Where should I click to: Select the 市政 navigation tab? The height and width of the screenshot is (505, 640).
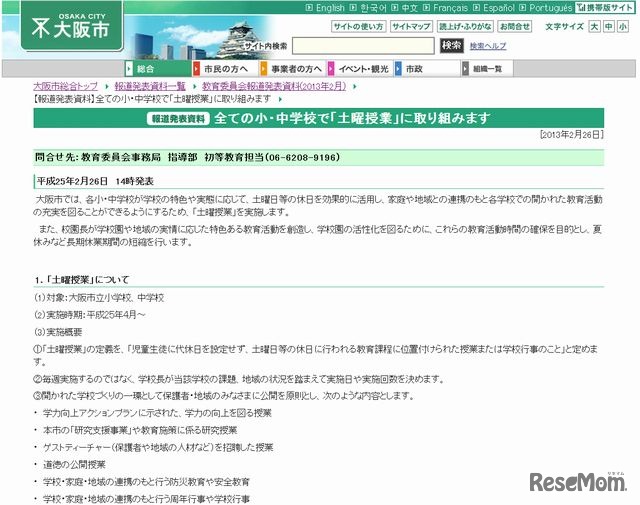(x=427, y=69)
